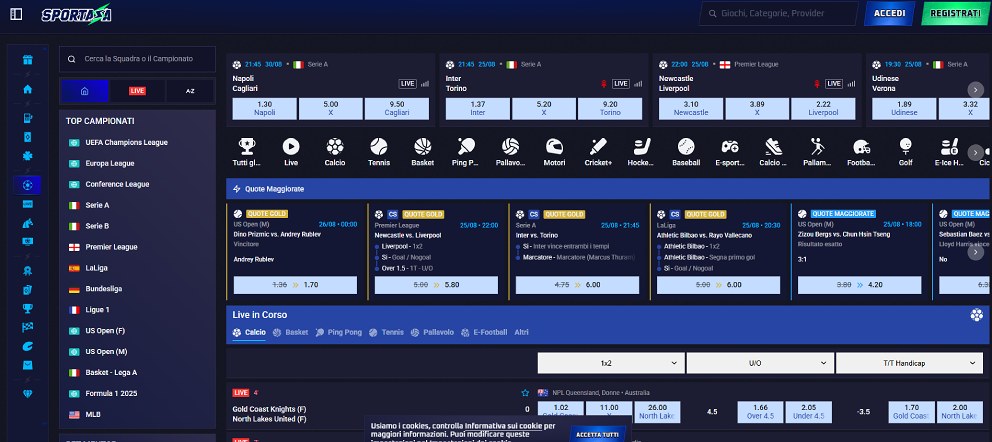992x442 pixels.
Task: Switch to the Ping Pong live tab
Action: pos(337,332)
